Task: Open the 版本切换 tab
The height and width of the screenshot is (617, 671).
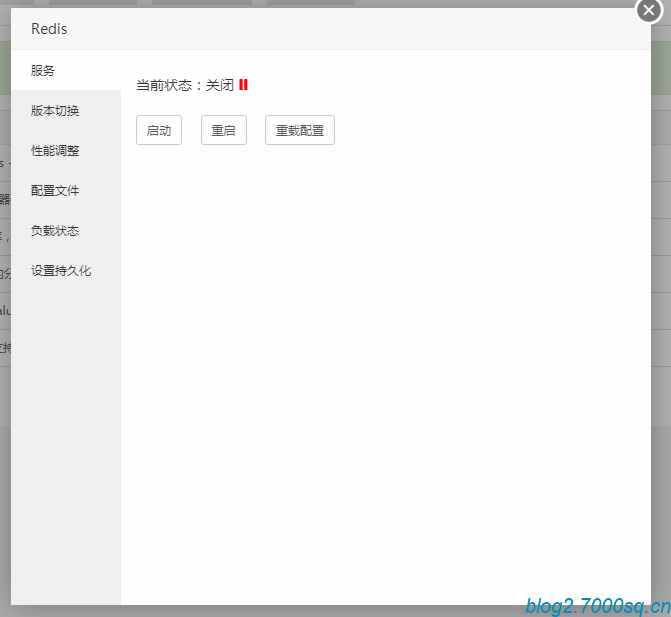Action: [x=66, y=110]
